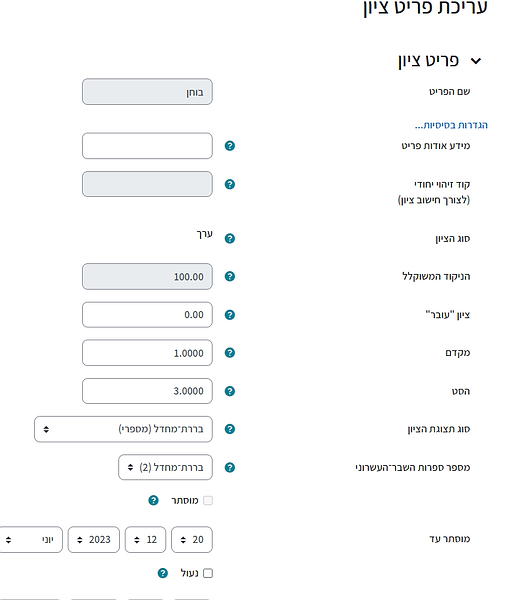This screenshot has height=600, width=515.
Task: Show help for הסט field
Action: coord(230,391)
